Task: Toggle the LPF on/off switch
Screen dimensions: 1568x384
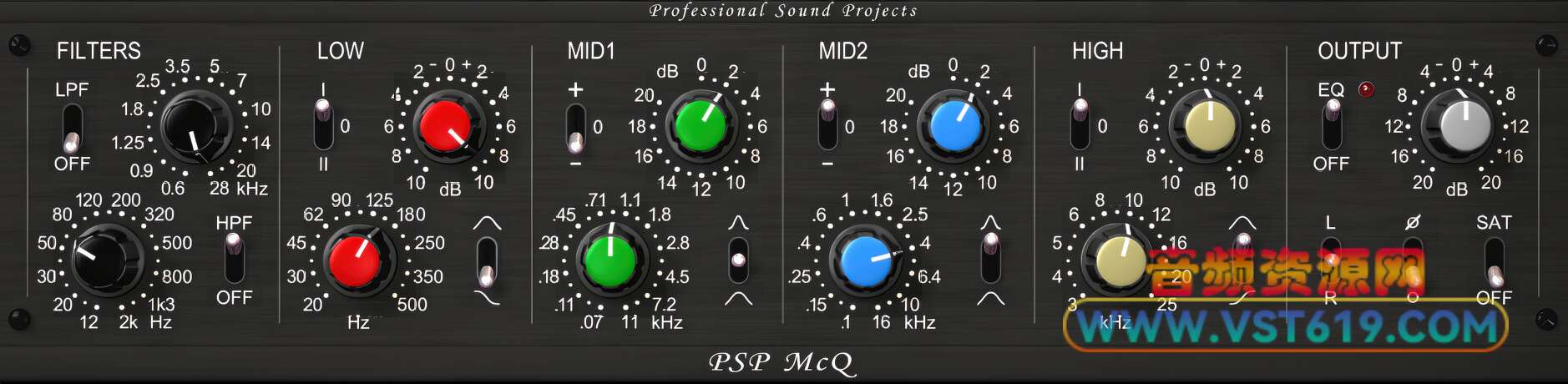Action: click(73, 129)
